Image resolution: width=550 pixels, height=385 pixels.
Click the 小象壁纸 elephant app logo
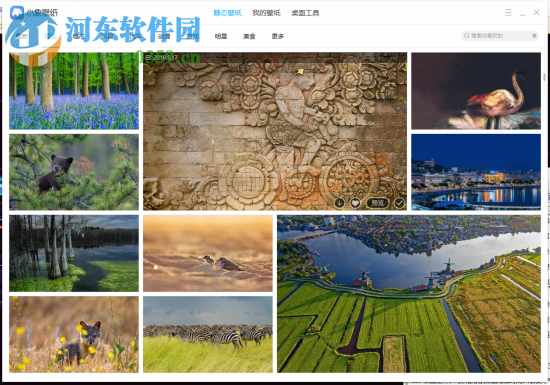tap(17, 13)
